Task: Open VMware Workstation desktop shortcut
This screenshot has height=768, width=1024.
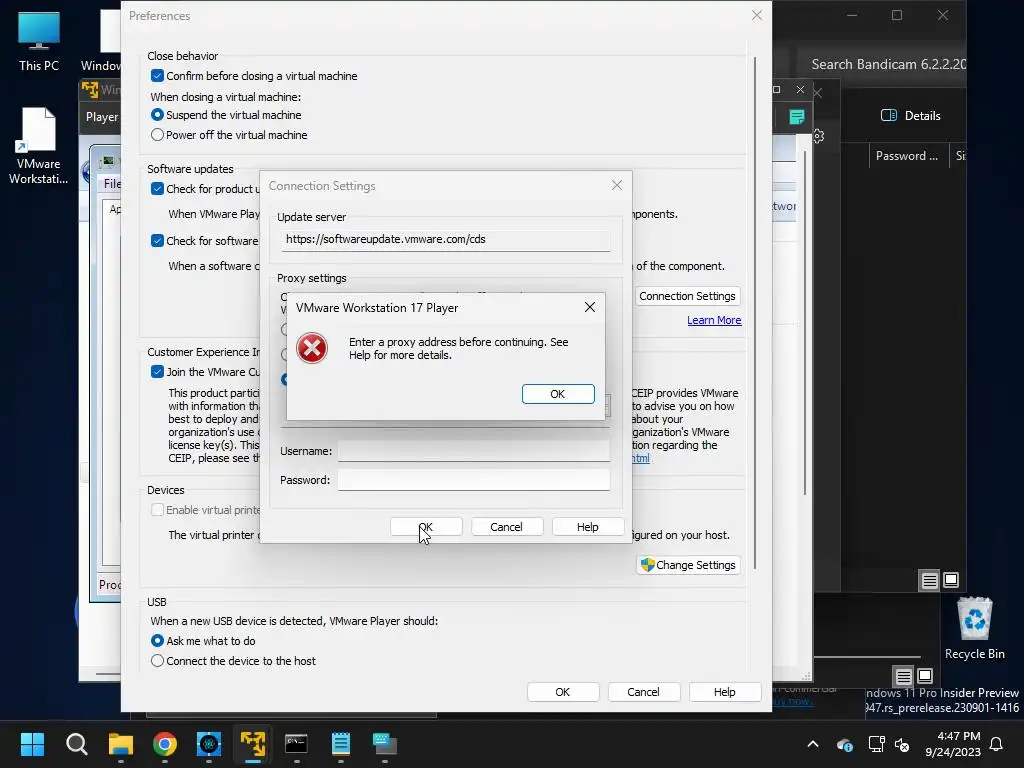Action: click(39, 146)
